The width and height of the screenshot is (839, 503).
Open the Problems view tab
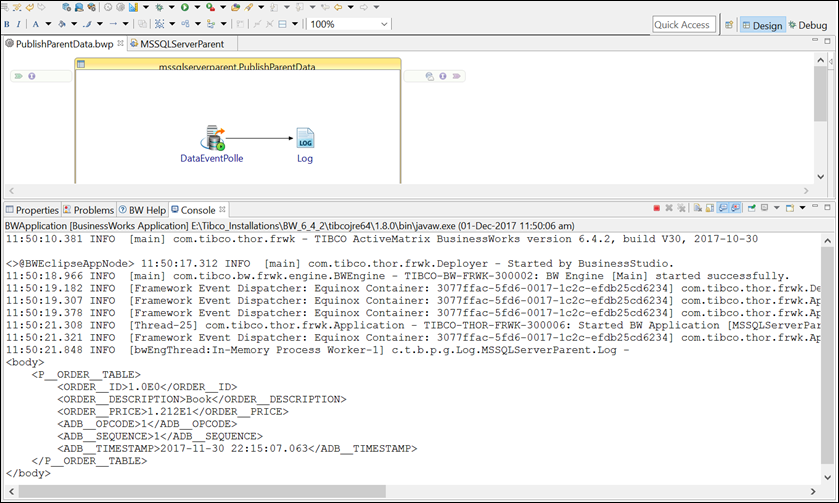coord(88,210)
